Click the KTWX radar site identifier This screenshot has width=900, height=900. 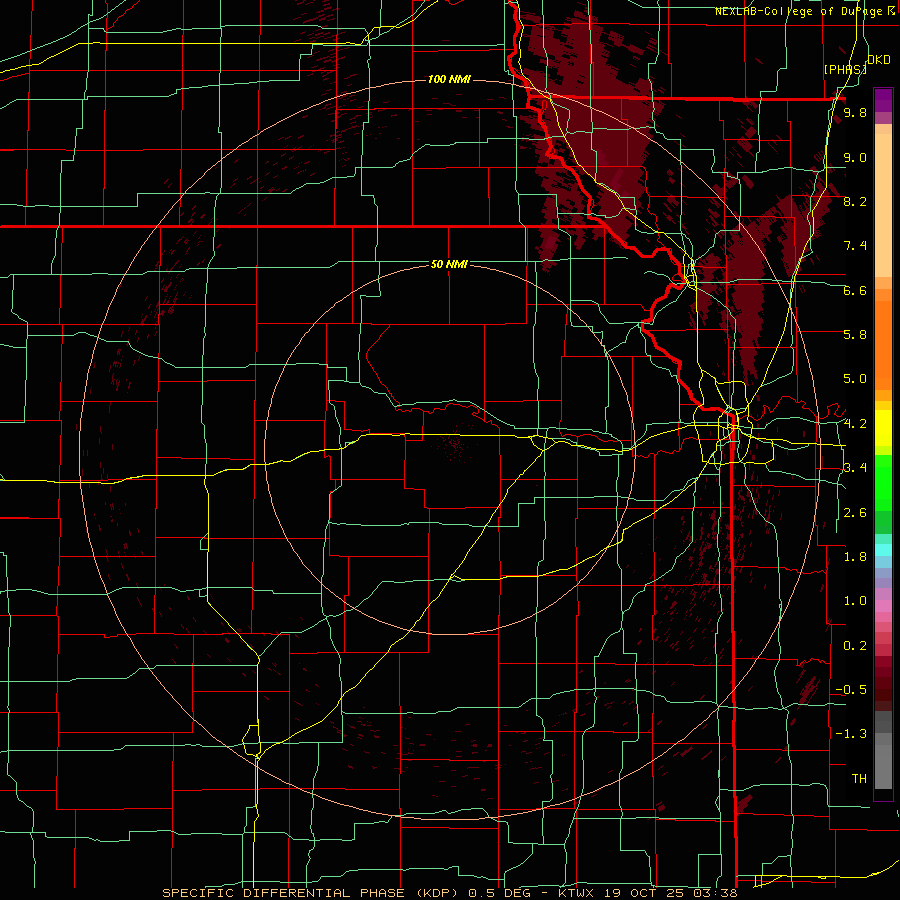click(x=577, y=893)
